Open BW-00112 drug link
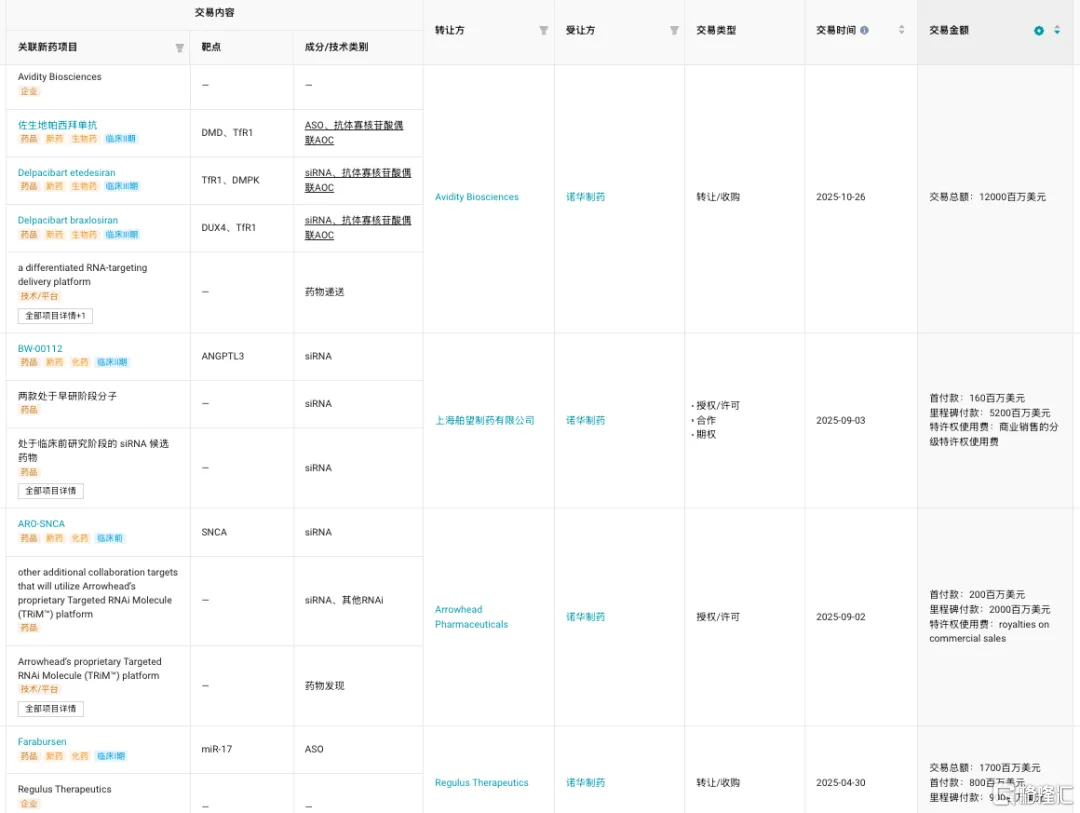The width and height of the screenshot is (1080, 813). click(x=40, y=349)
